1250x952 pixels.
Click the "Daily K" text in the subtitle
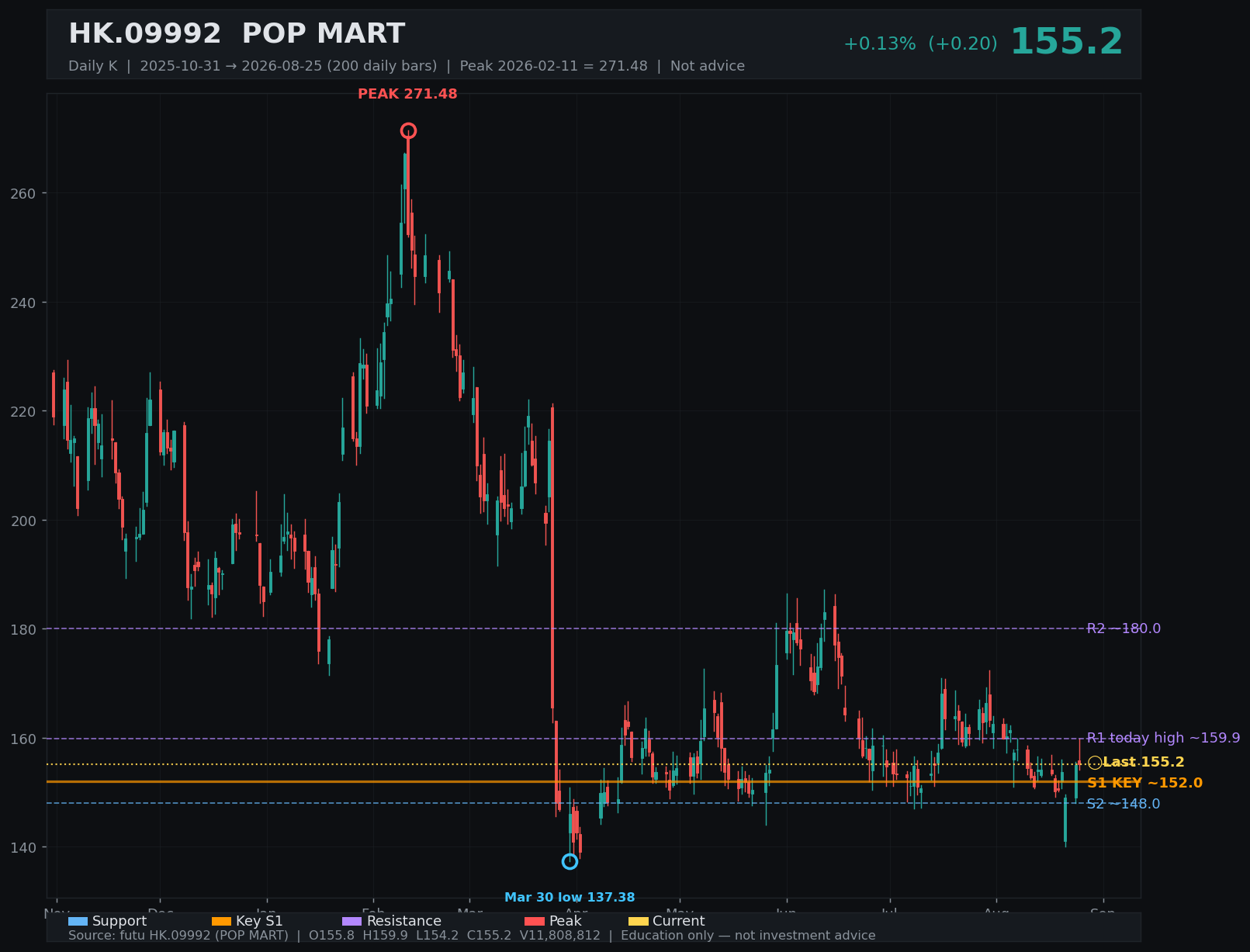tap(93, 66)
